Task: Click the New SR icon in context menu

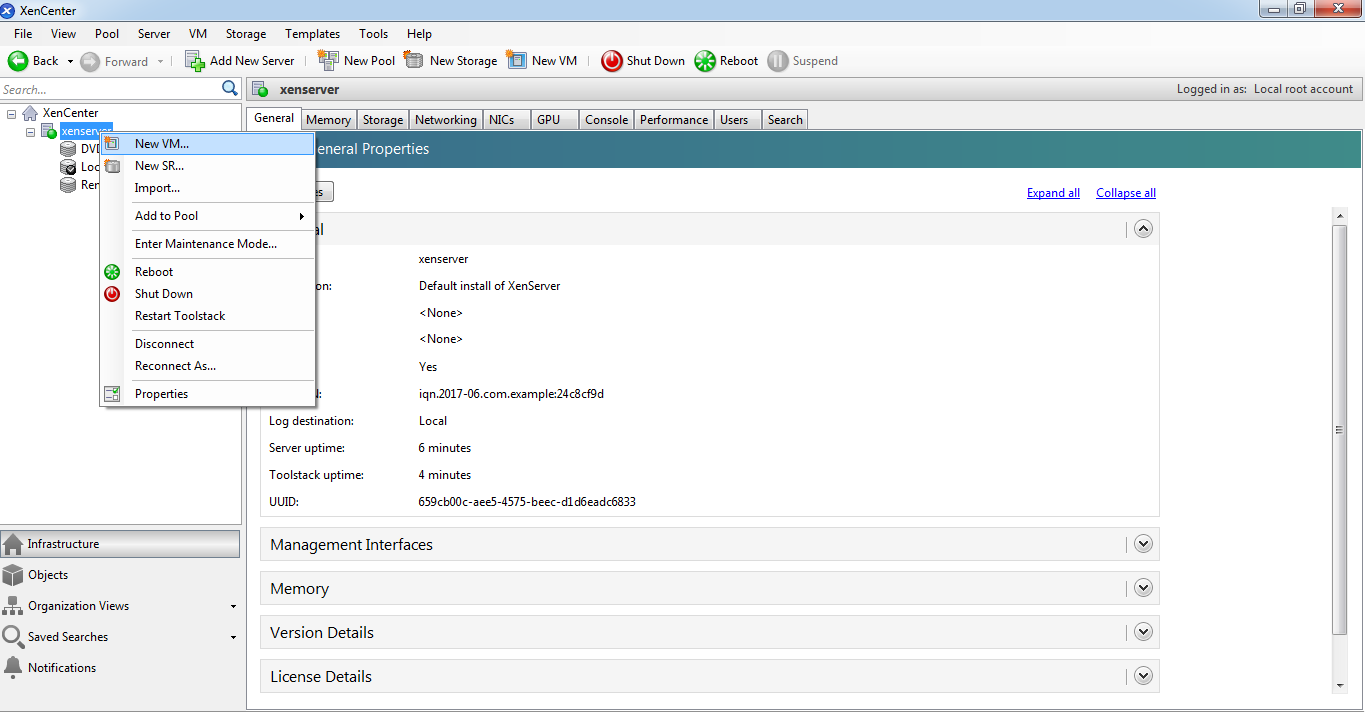Action: (x=112, y=166)
